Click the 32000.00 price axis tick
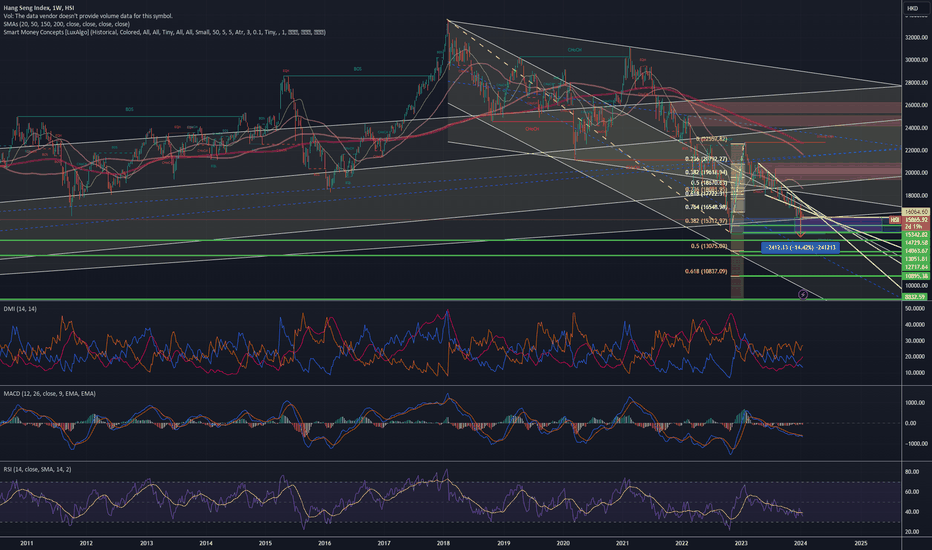 pos(916,37)
